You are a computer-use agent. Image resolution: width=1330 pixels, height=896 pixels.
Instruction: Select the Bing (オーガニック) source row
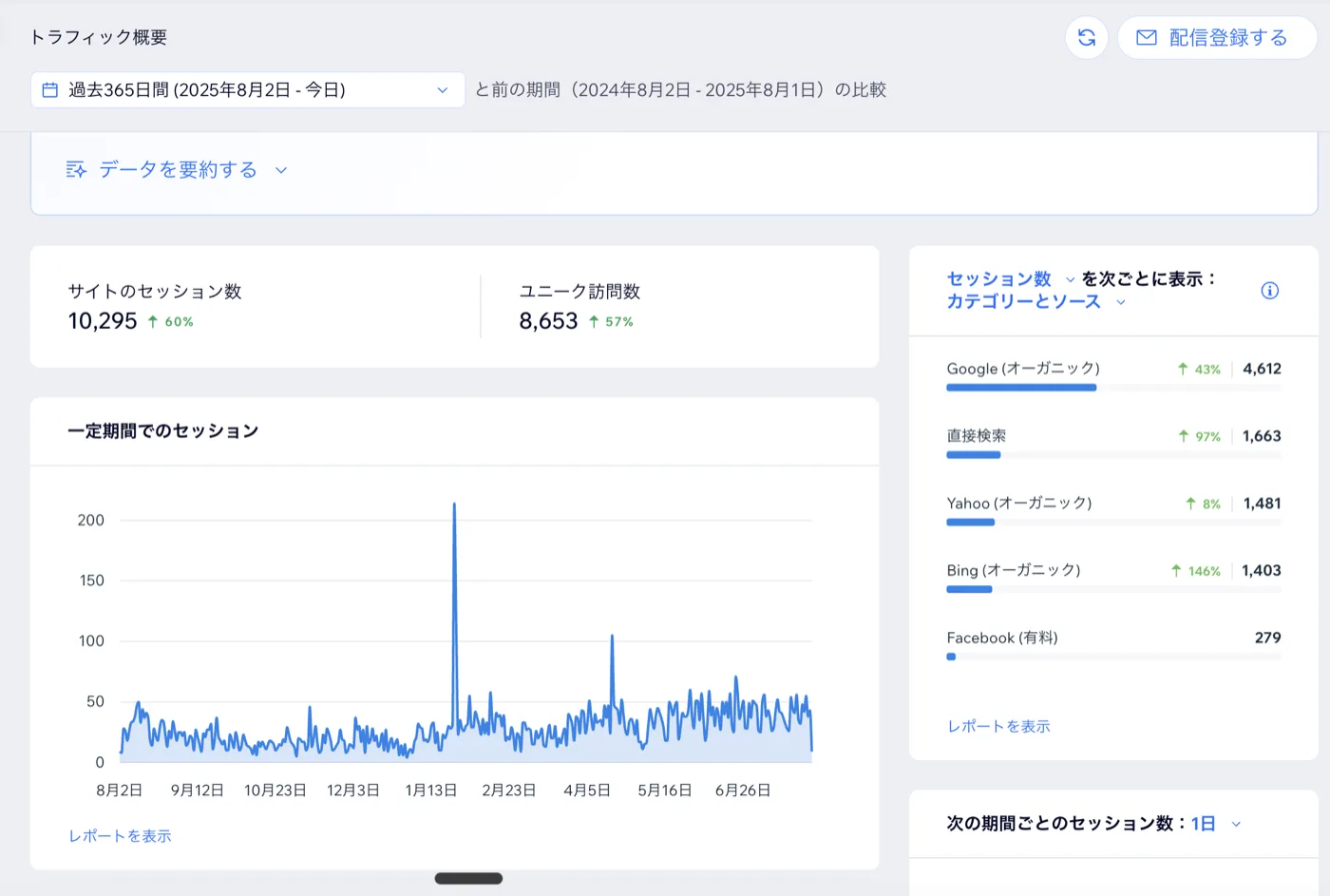click(1113, 579)
